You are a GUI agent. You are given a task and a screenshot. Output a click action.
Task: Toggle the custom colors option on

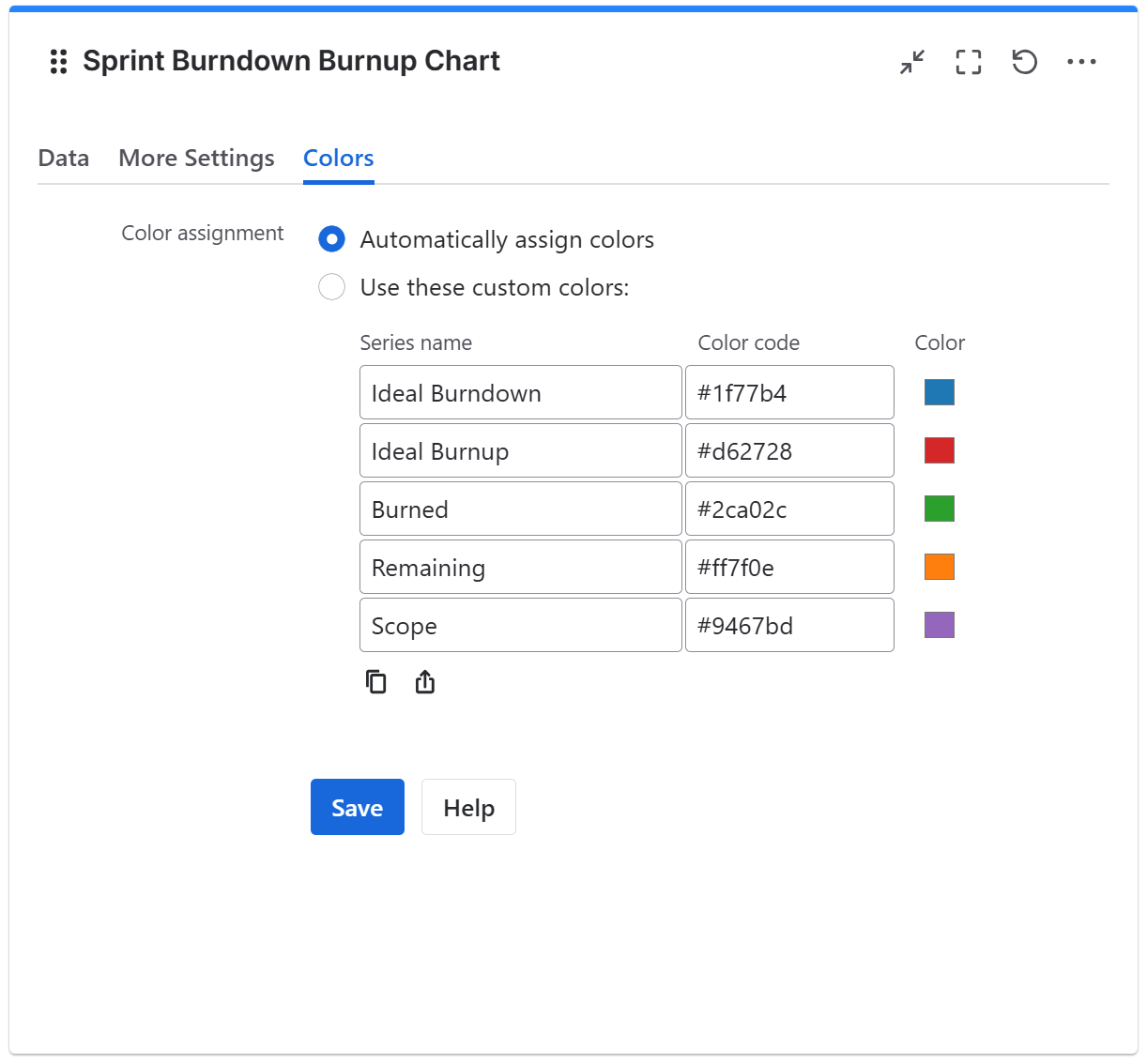coord(331,287)
